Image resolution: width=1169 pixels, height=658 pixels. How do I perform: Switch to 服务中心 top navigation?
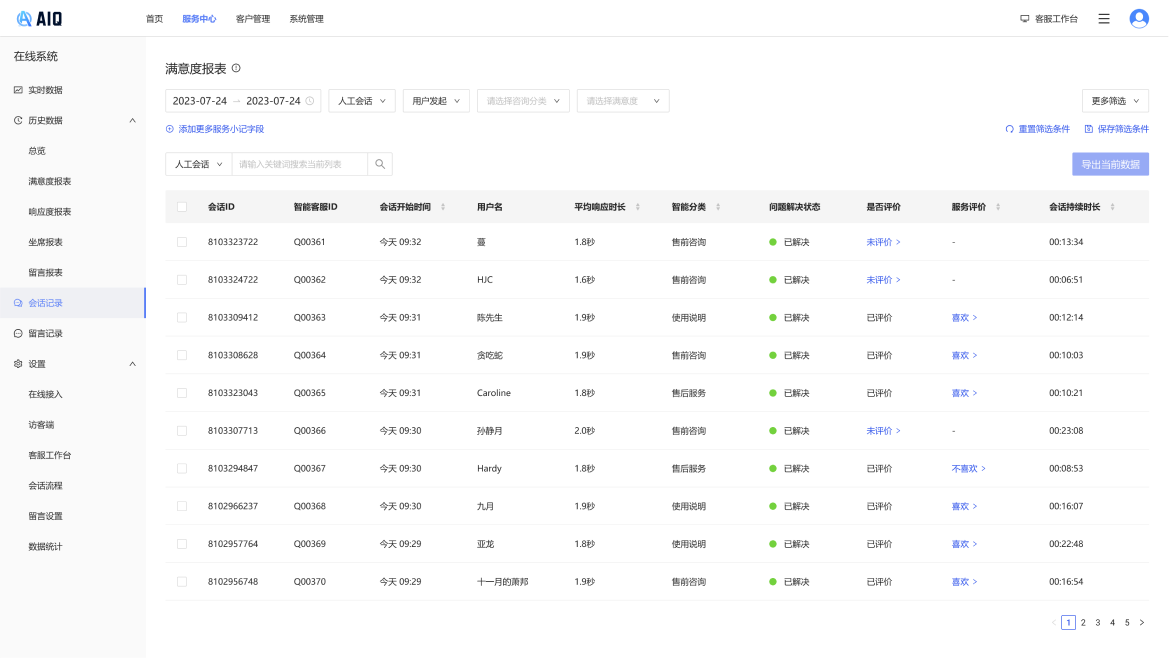click(199, 19)
